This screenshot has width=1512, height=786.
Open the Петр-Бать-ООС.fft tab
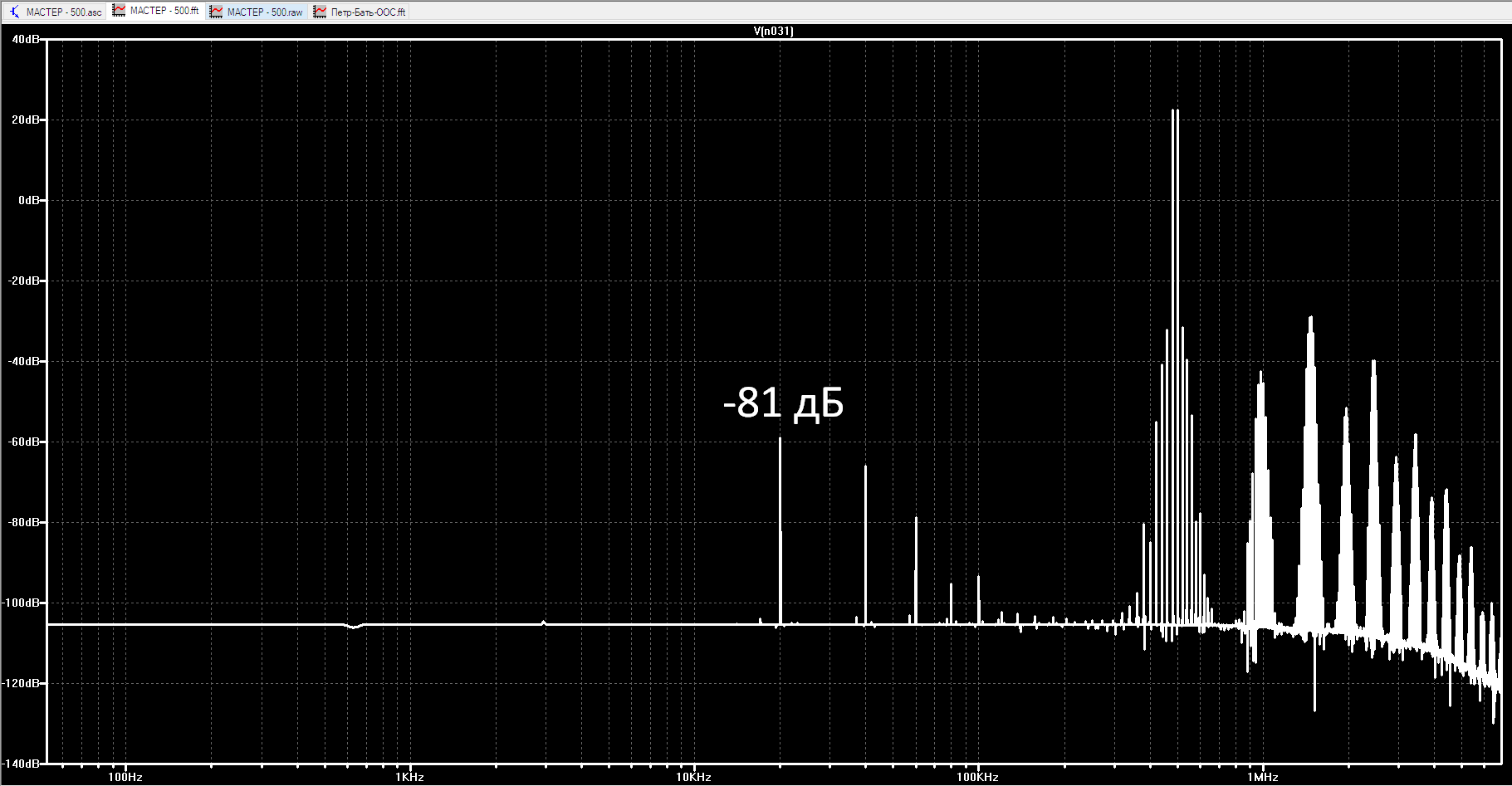point(369,12)
